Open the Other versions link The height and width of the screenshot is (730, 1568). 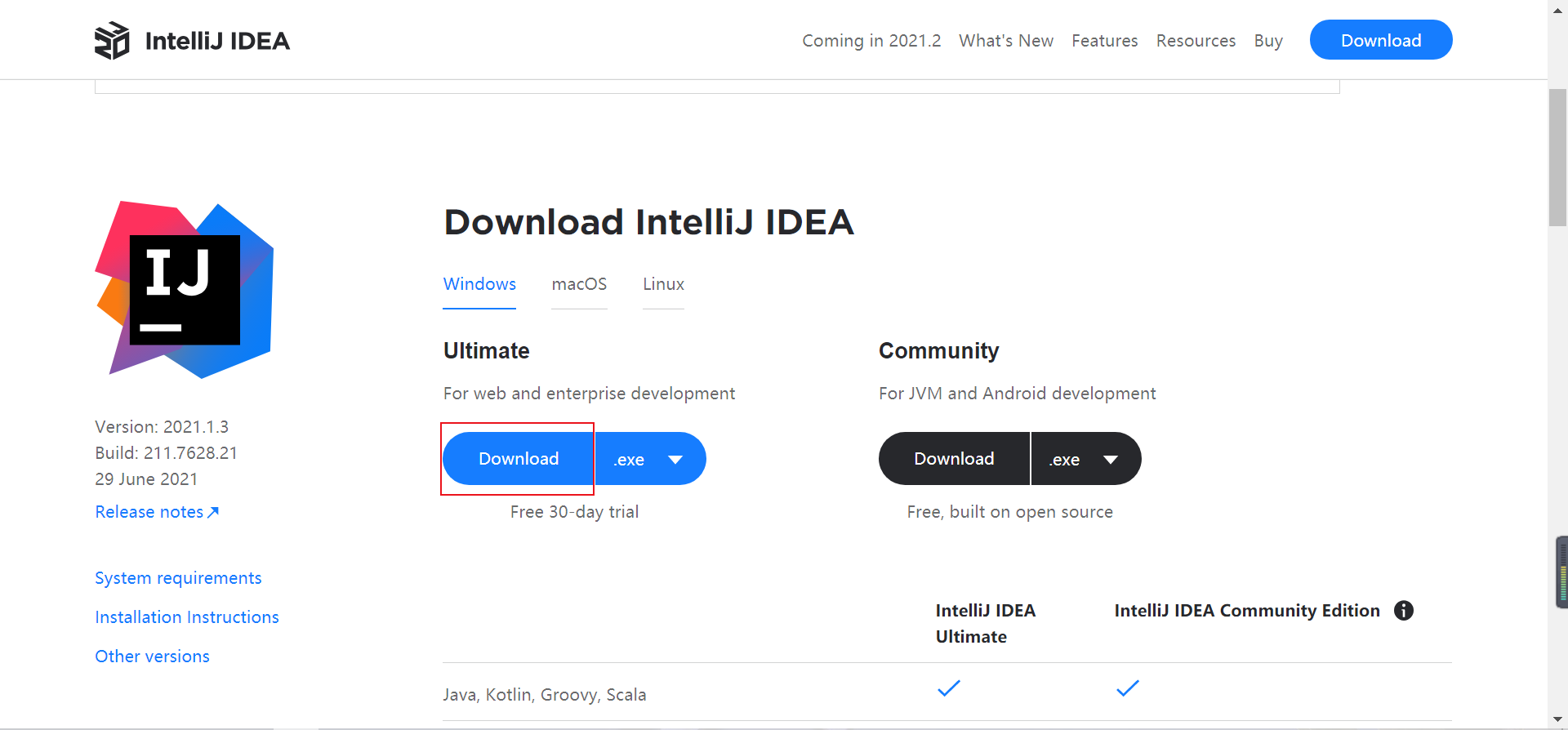coord(152,657)
